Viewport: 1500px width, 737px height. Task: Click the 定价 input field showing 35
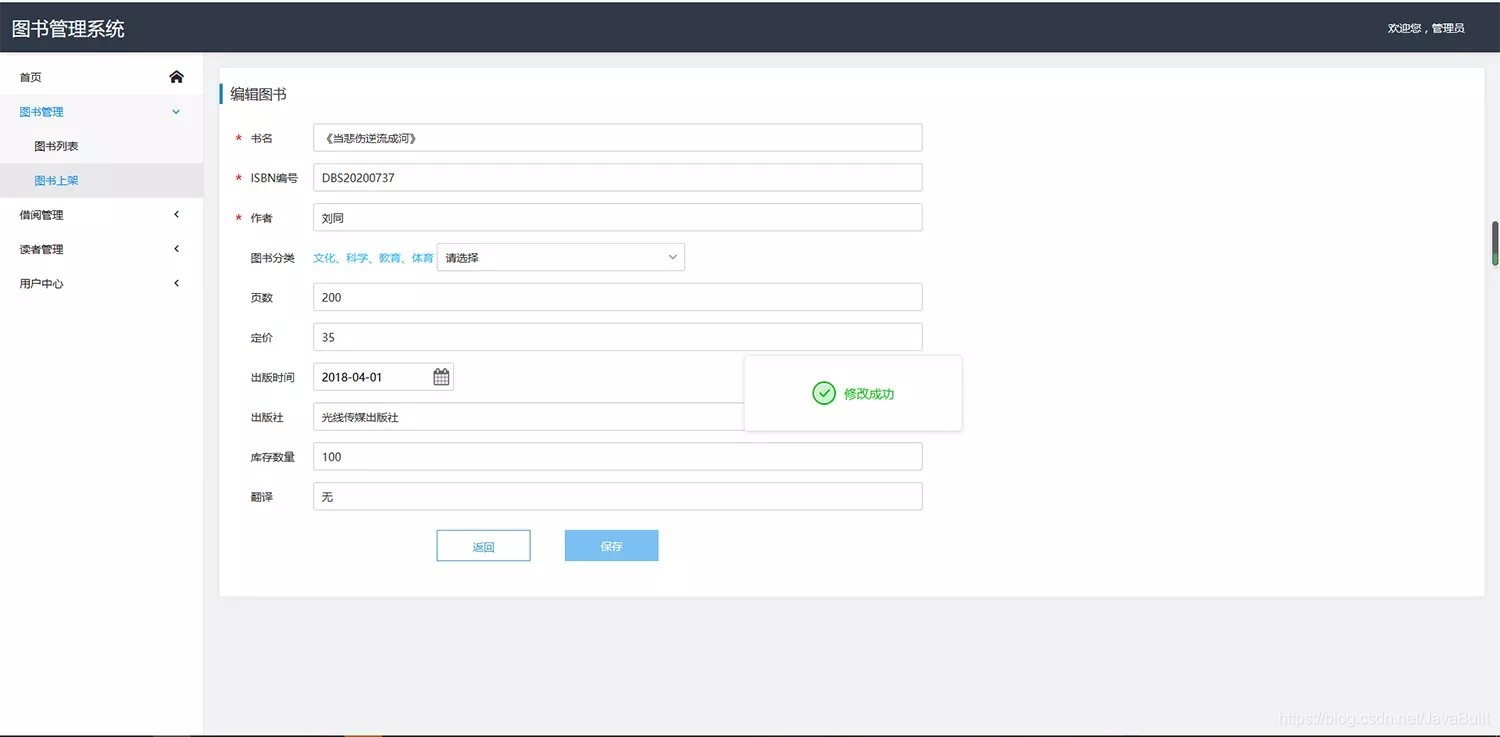pos(617,337)
